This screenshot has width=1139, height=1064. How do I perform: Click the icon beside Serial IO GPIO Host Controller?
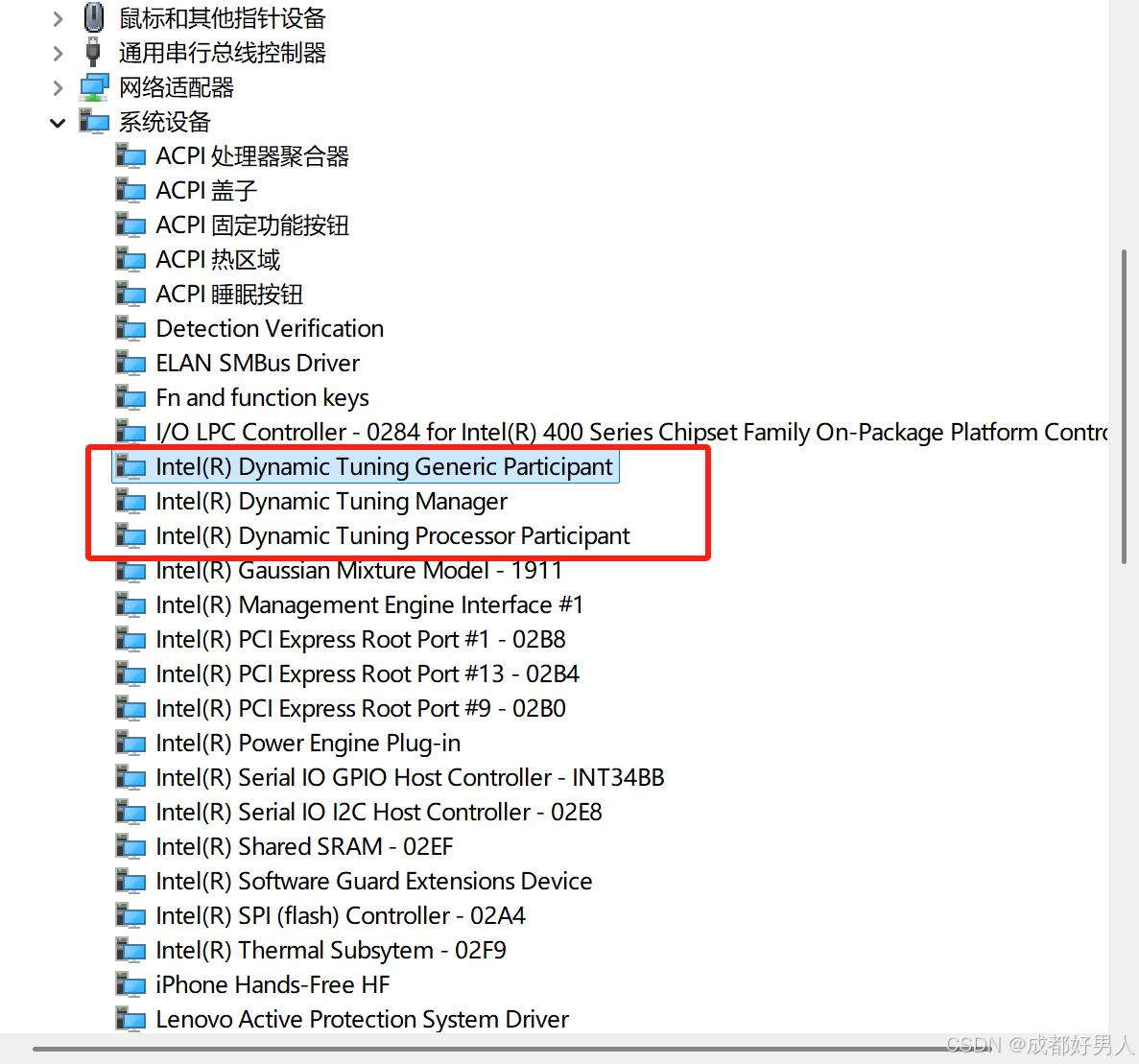tap(131, 777)
